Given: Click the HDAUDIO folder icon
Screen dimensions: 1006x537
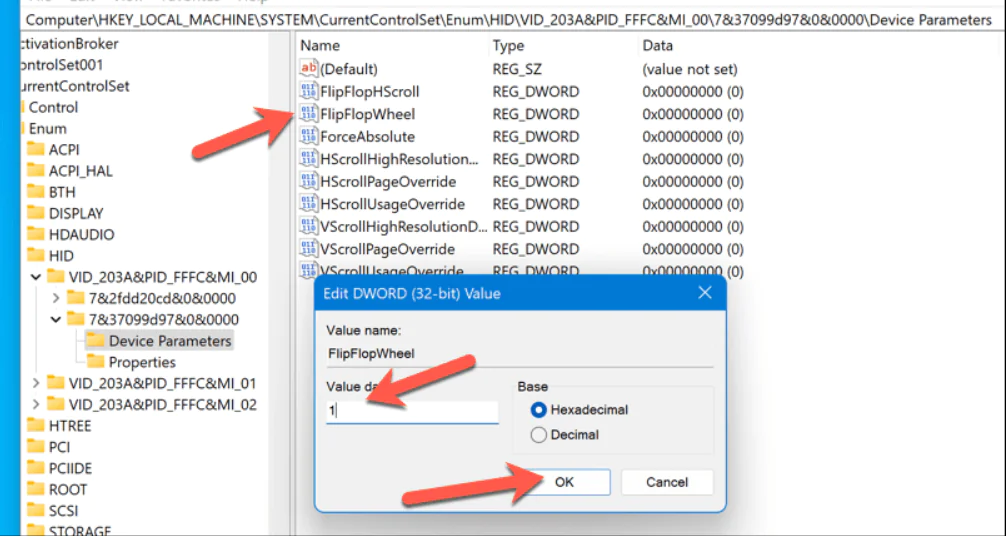Looking at the screenshot, I should coord(36,234).
